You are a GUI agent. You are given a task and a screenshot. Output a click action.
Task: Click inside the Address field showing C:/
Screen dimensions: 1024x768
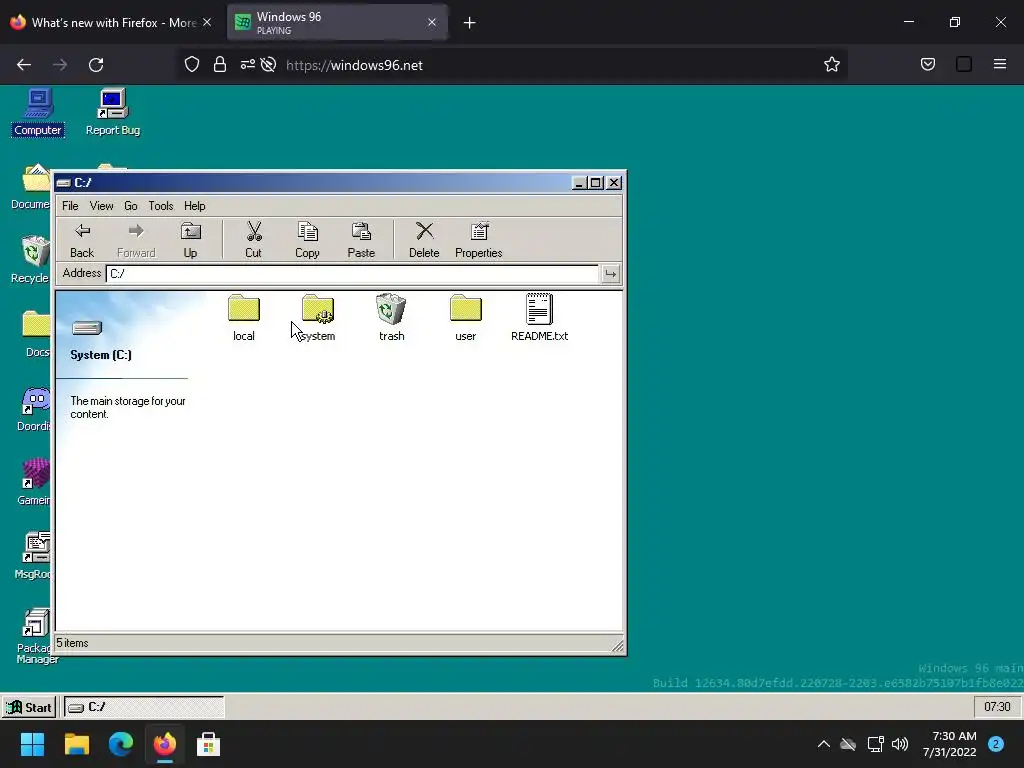point(352,274)
